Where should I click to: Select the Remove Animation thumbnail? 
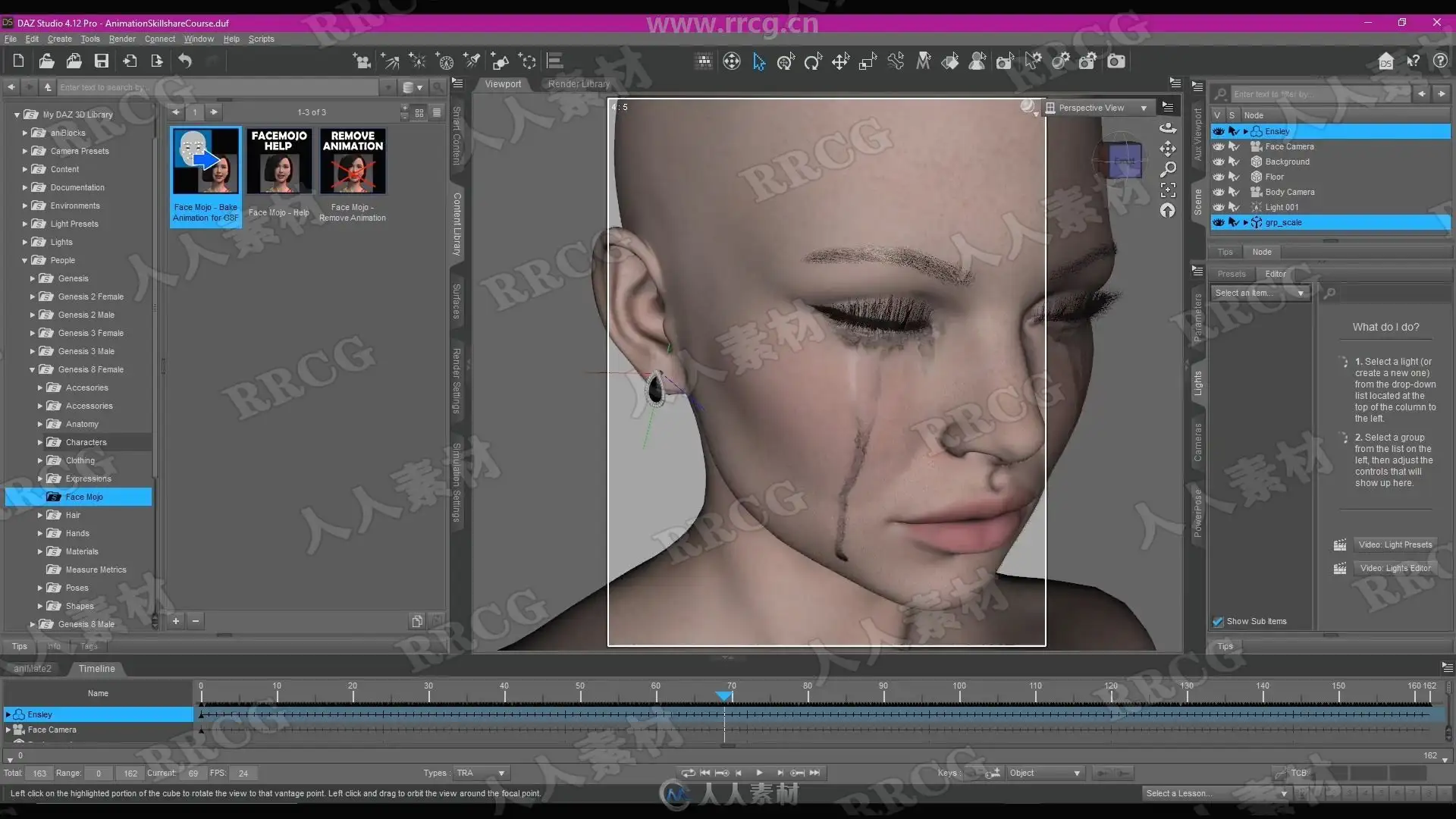point(353,162)
